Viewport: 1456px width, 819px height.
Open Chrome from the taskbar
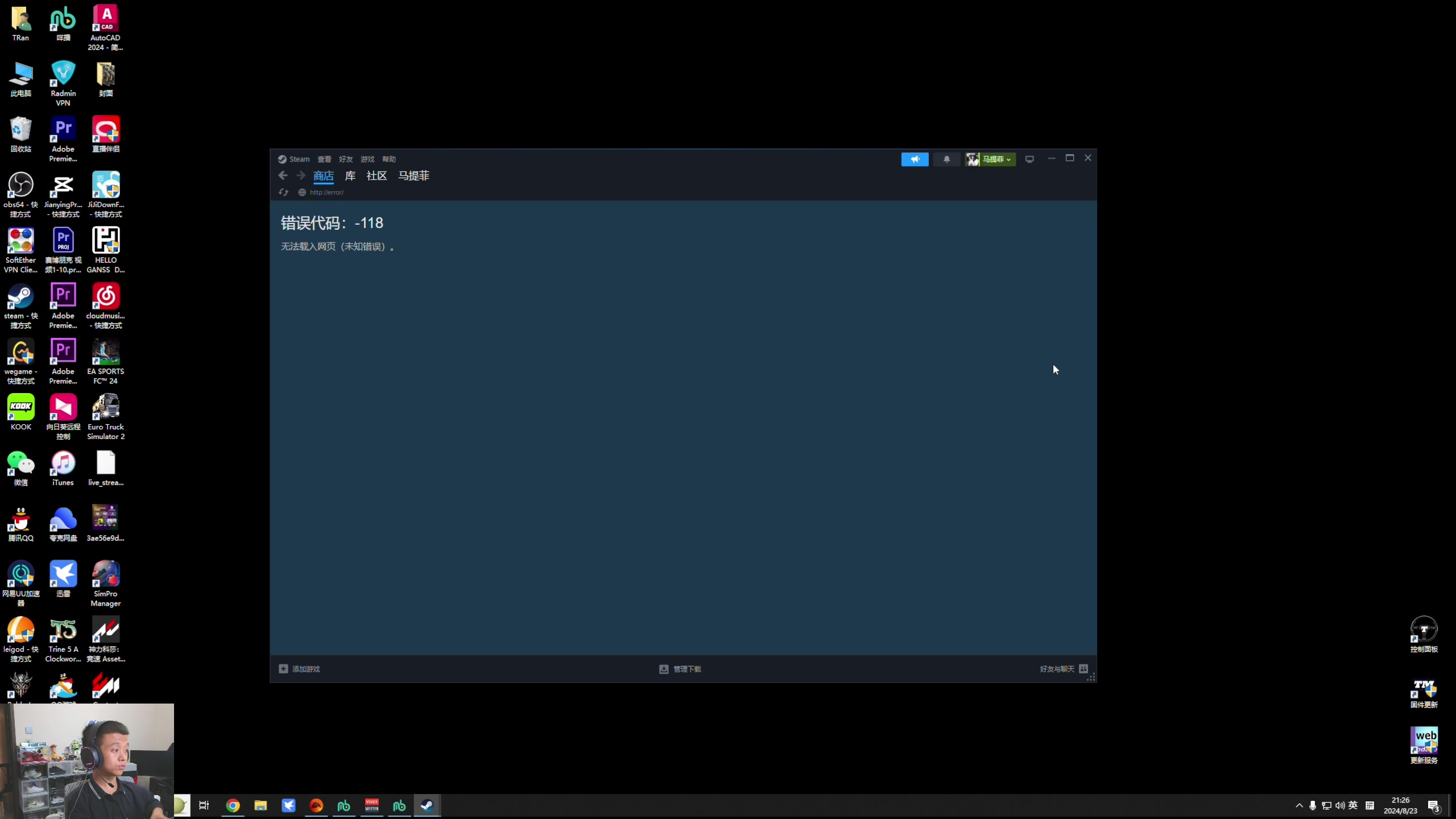tap(233, 805)
